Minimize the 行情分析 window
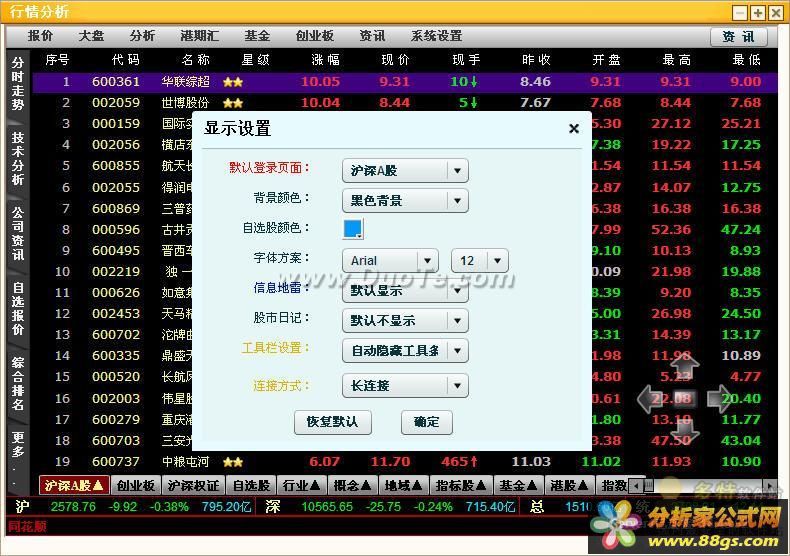Screen dimensions: 790x556 tap(740, 13)
